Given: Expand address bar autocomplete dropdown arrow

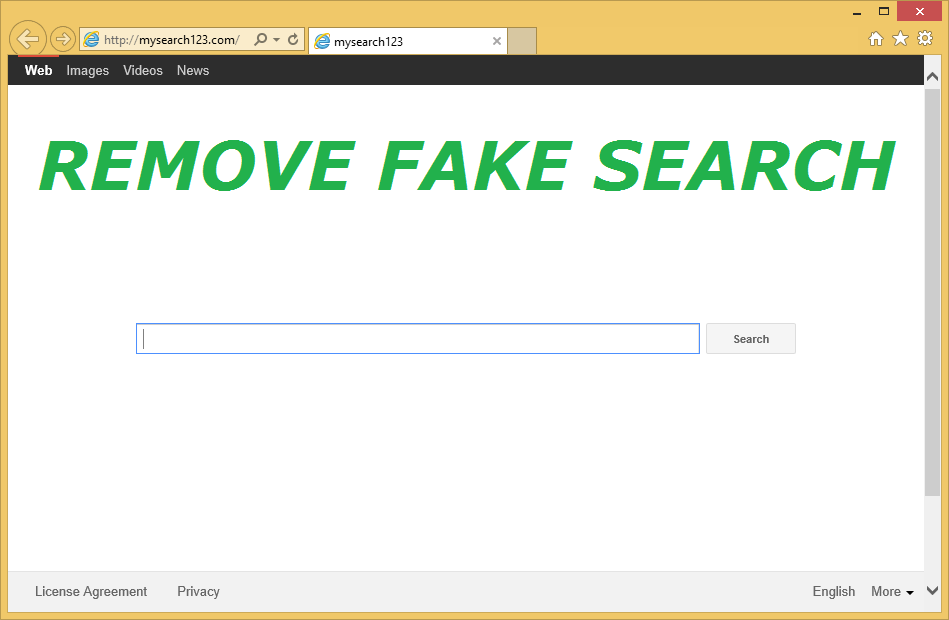Looking at the screenshot, I should point(276,40).
